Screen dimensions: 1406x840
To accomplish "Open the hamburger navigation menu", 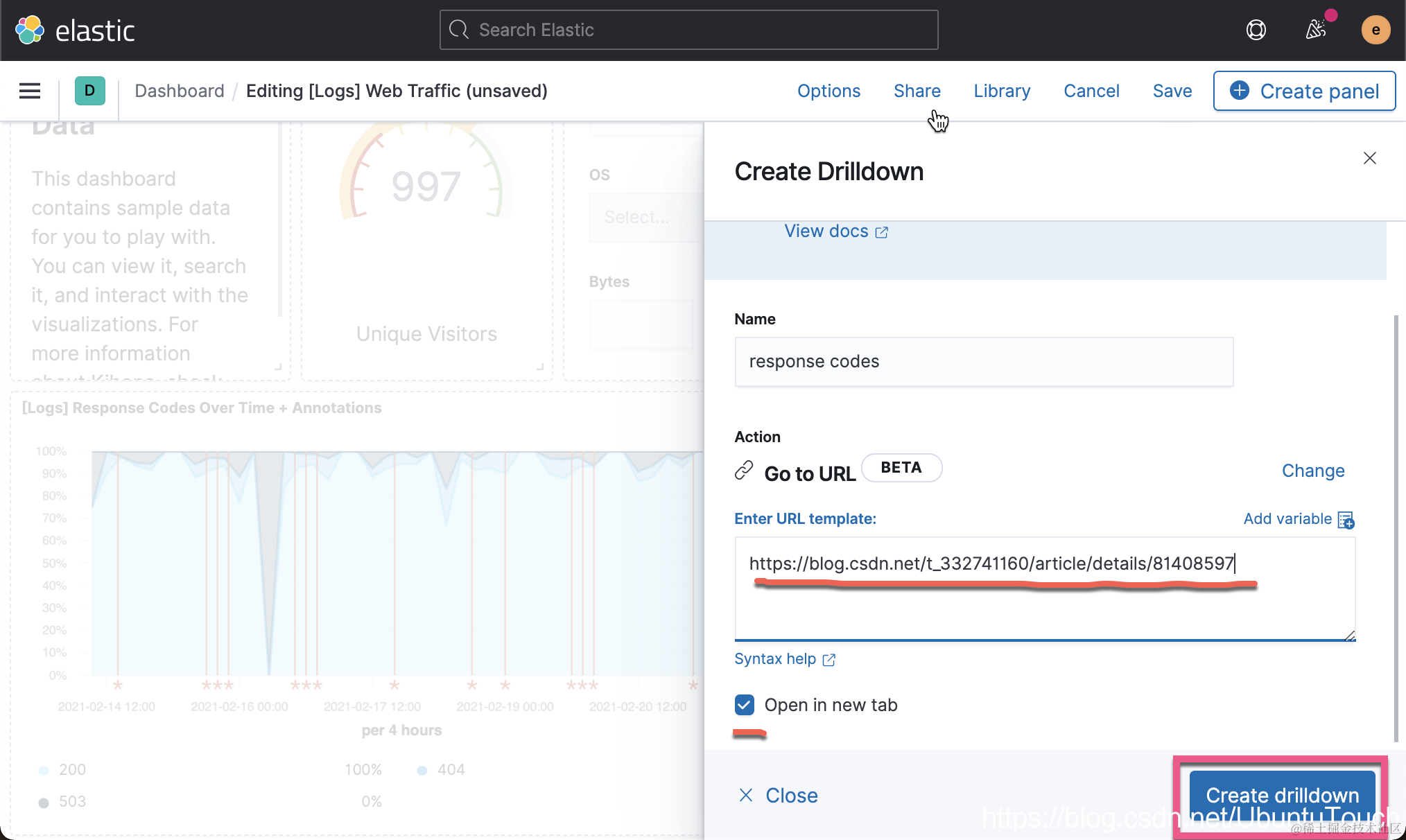I will (30, 91).
